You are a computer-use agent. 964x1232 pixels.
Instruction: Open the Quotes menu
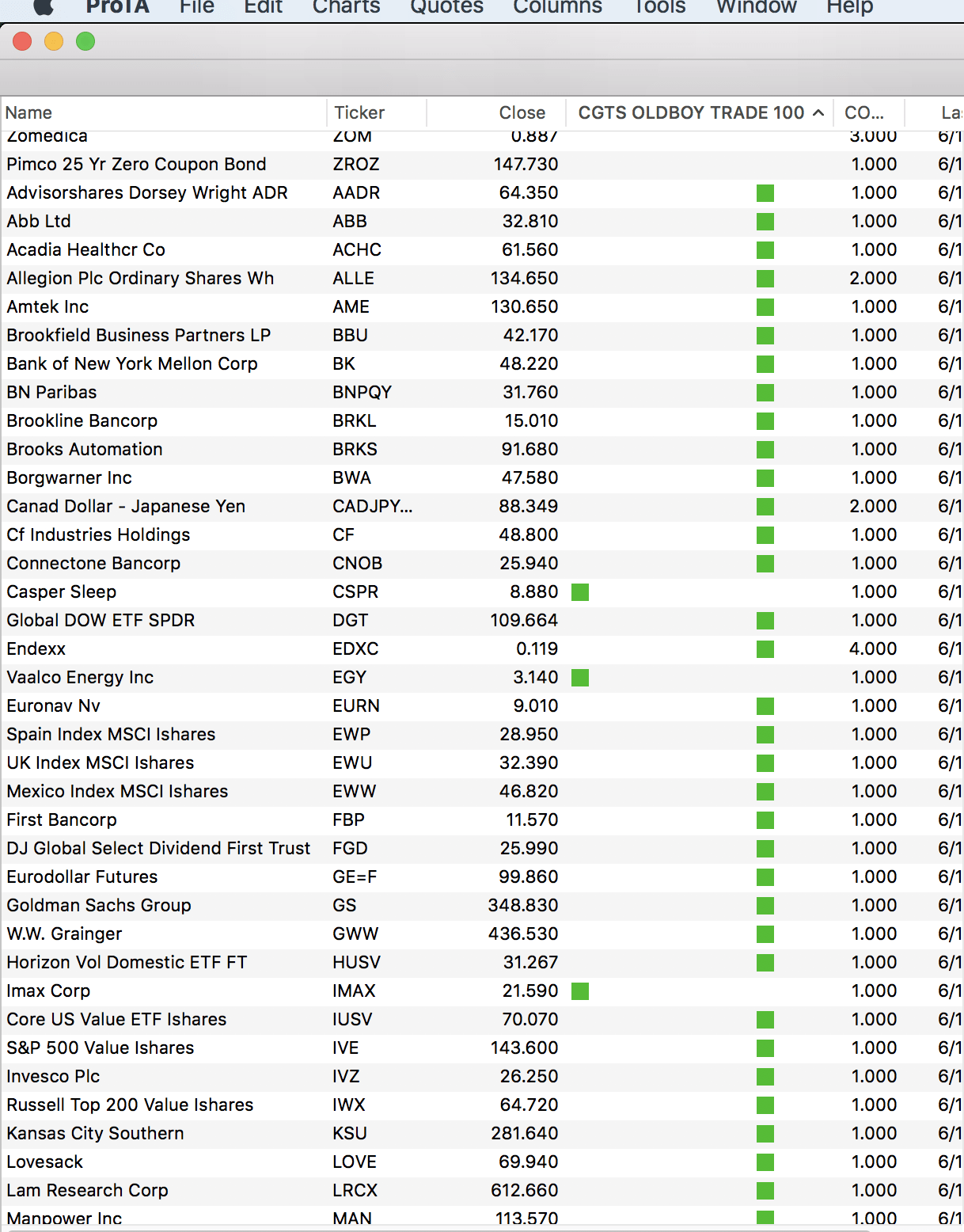click(446, 6)
